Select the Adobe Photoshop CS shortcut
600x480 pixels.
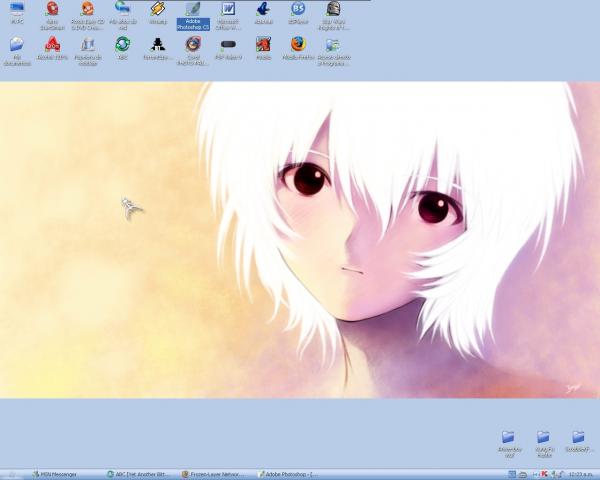click(x=193, y=16)
